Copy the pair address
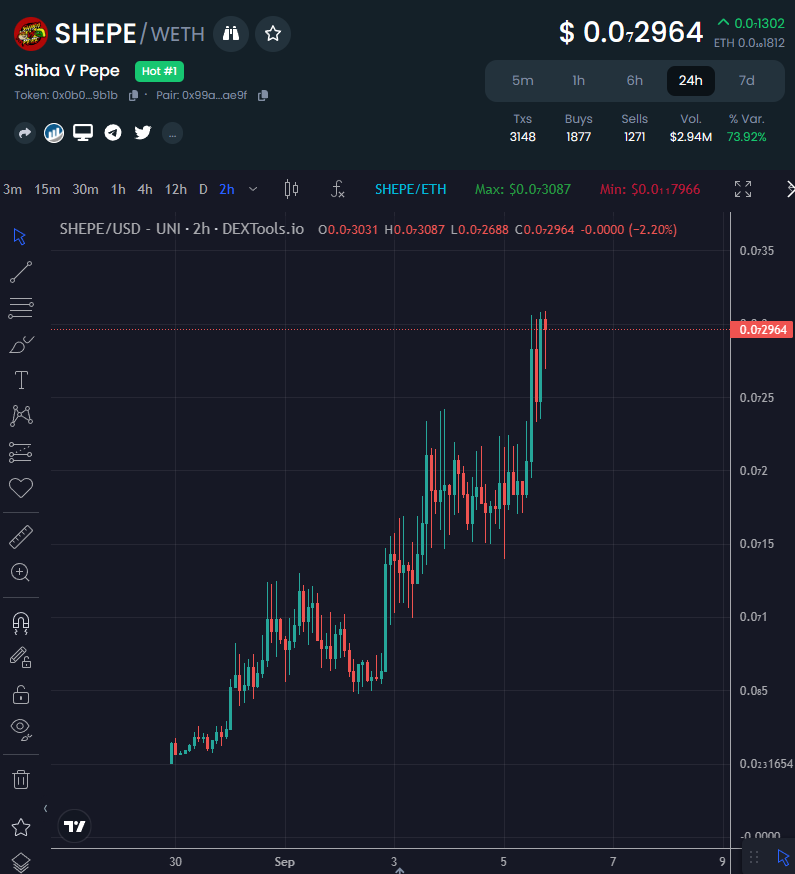 (263, 96)
